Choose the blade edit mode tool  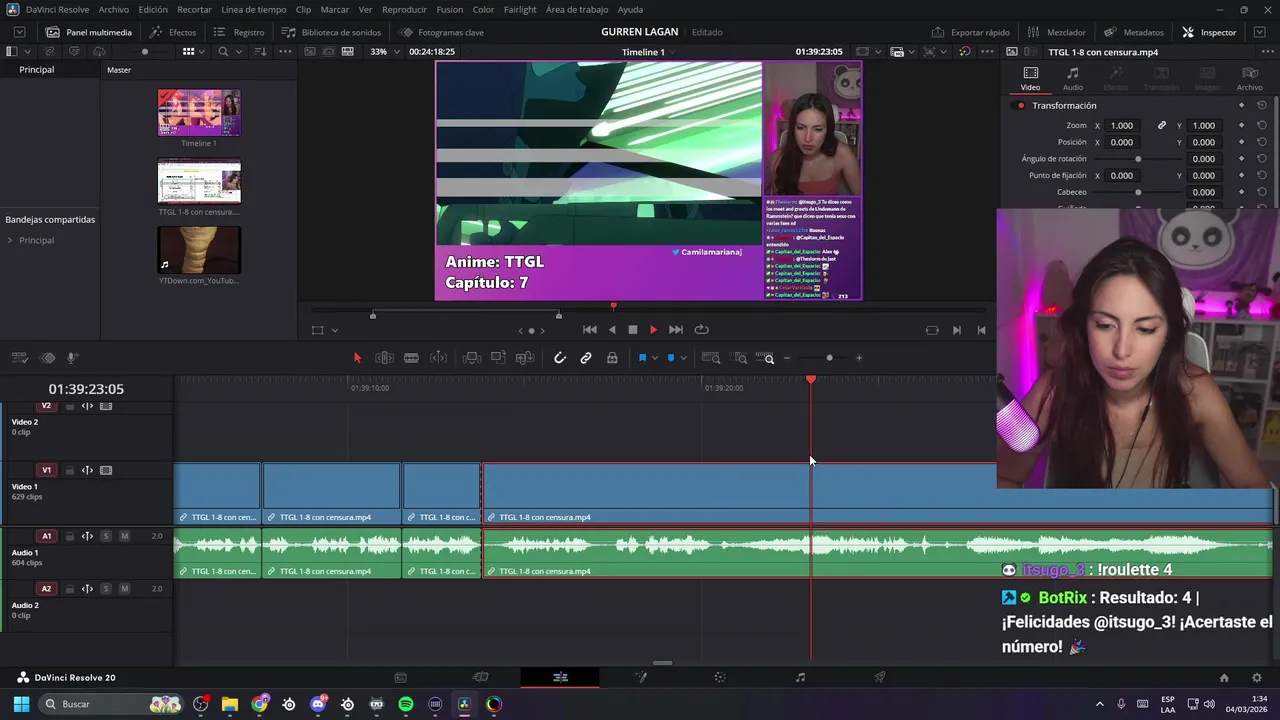coord(411,358)
